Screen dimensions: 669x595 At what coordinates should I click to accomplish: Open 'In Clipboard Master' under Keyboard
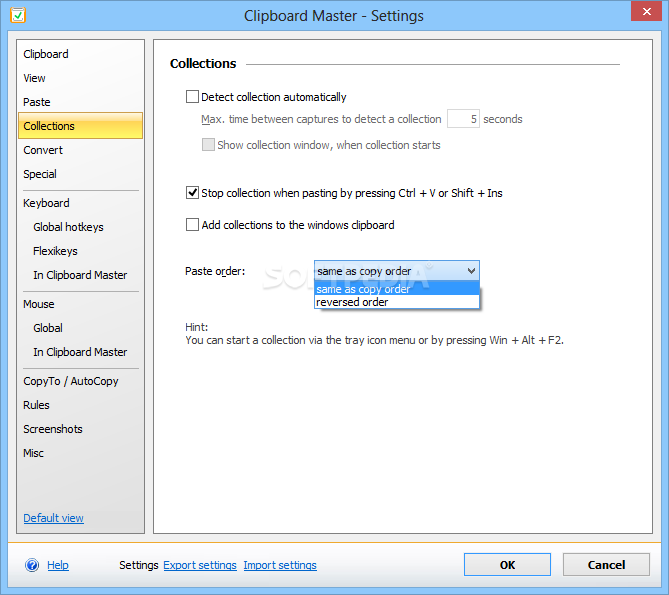pos(80,275)
